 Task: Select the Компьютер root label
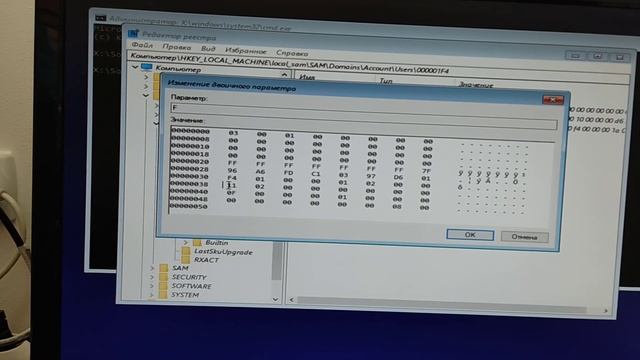coord(178,69)
